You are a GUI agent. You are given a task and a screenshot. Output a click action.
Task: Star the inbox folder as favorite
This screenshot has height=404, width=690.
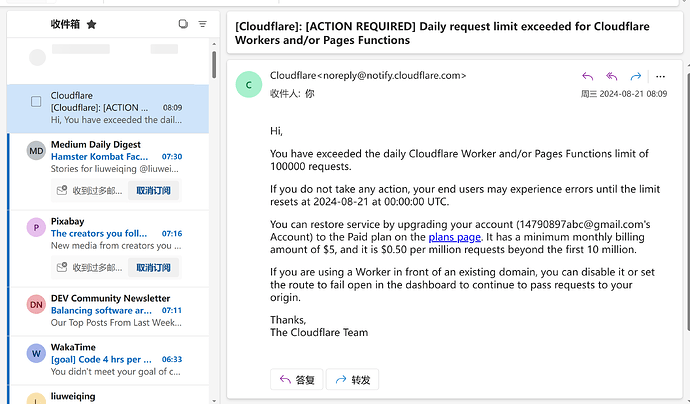point(92,24)
